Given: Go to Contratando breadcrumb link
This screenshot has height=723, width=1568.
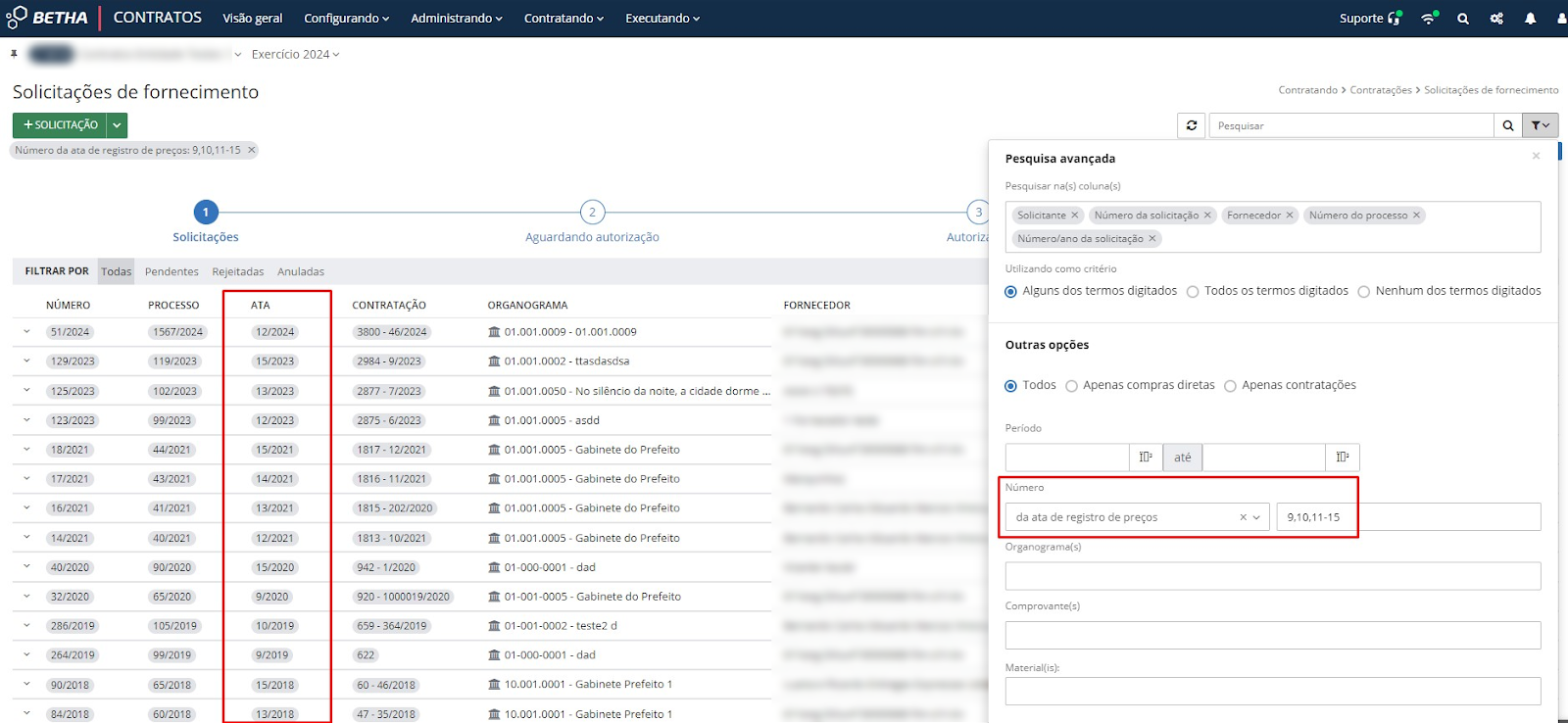Looking at the screenshot, I should tap(1307, 90).
